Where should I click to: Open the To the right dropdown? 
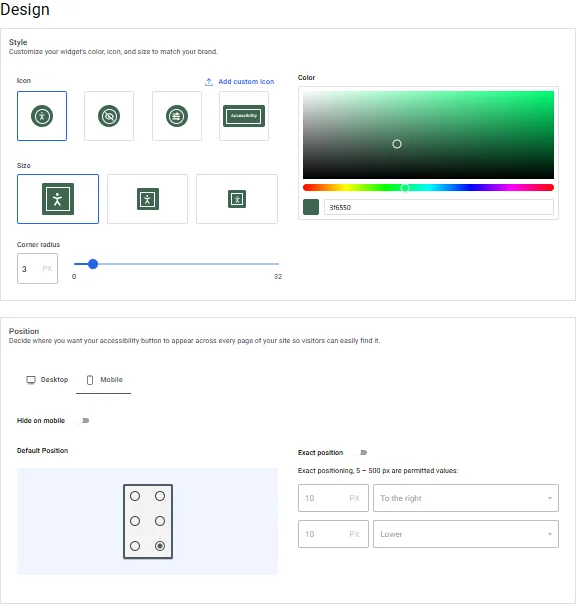pyautogui.click(x=466, y=498)
